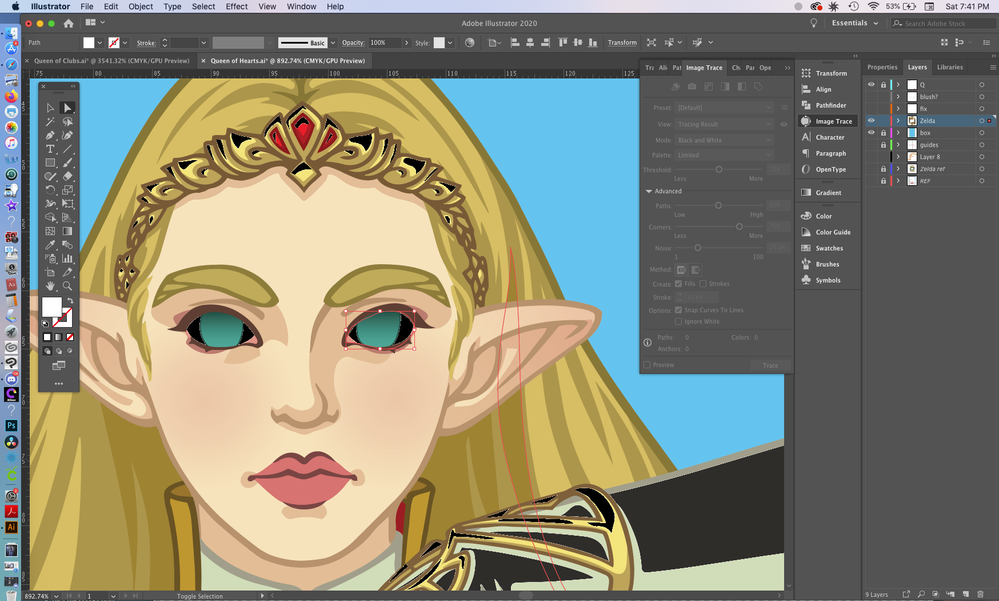Click the Transform link in control bar

[x=622, y=43]
